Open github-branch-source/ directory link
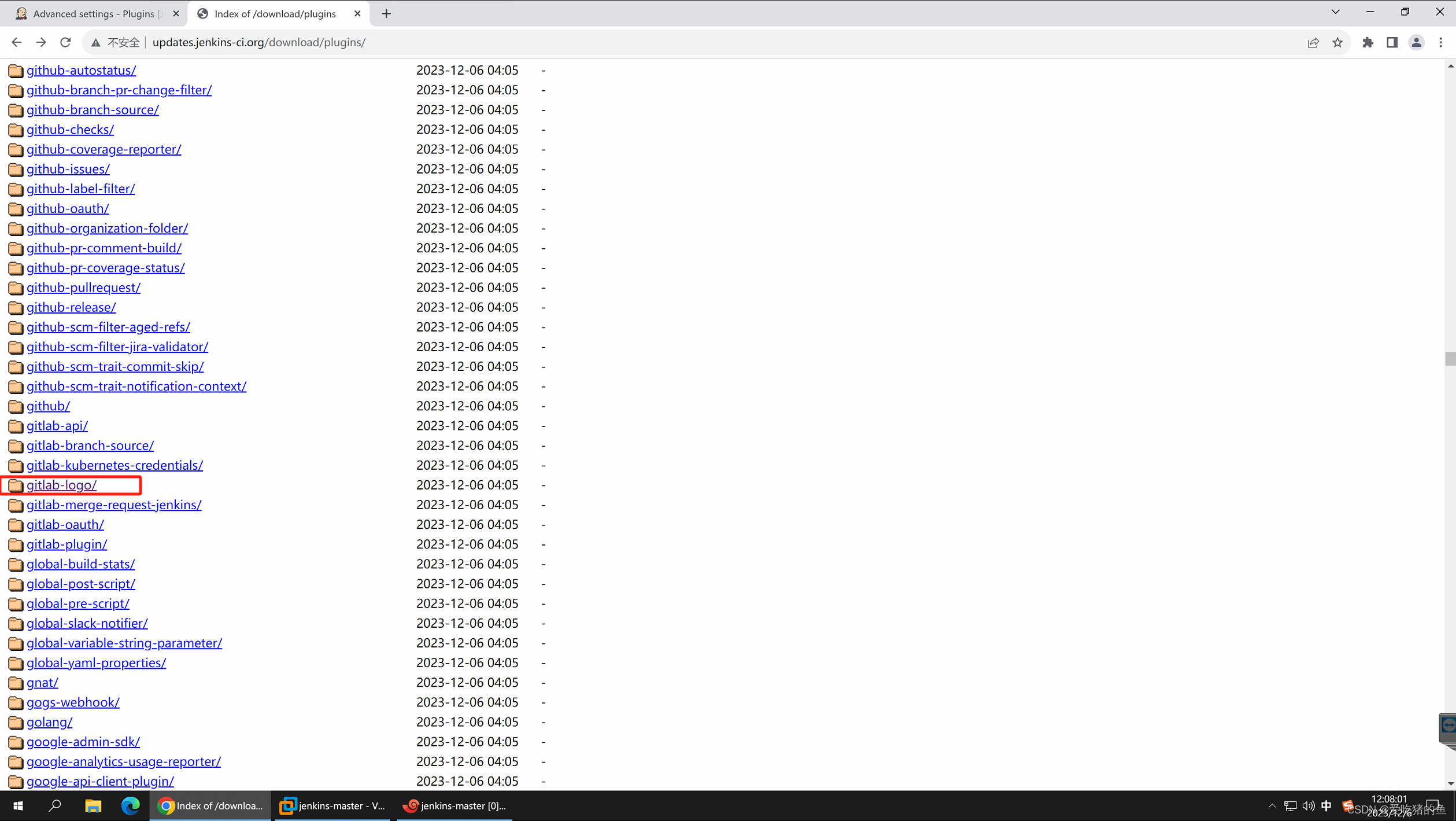 (93, 109)
